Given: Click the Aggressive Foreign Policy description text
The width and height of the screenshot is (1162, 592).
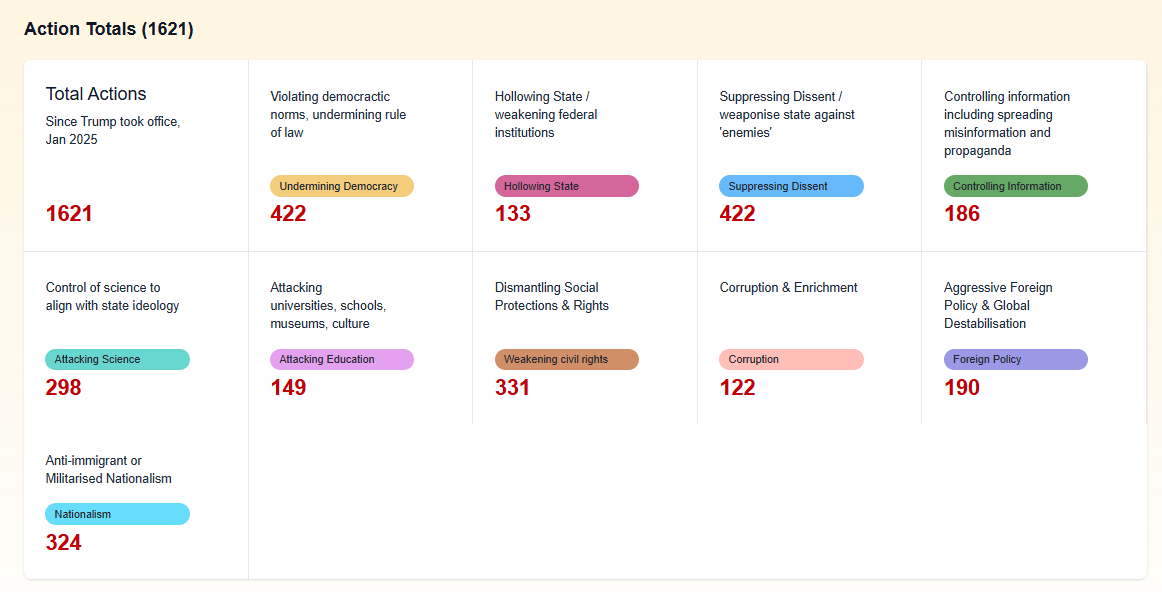Looking at the screenshot, I should coord(998,305).
